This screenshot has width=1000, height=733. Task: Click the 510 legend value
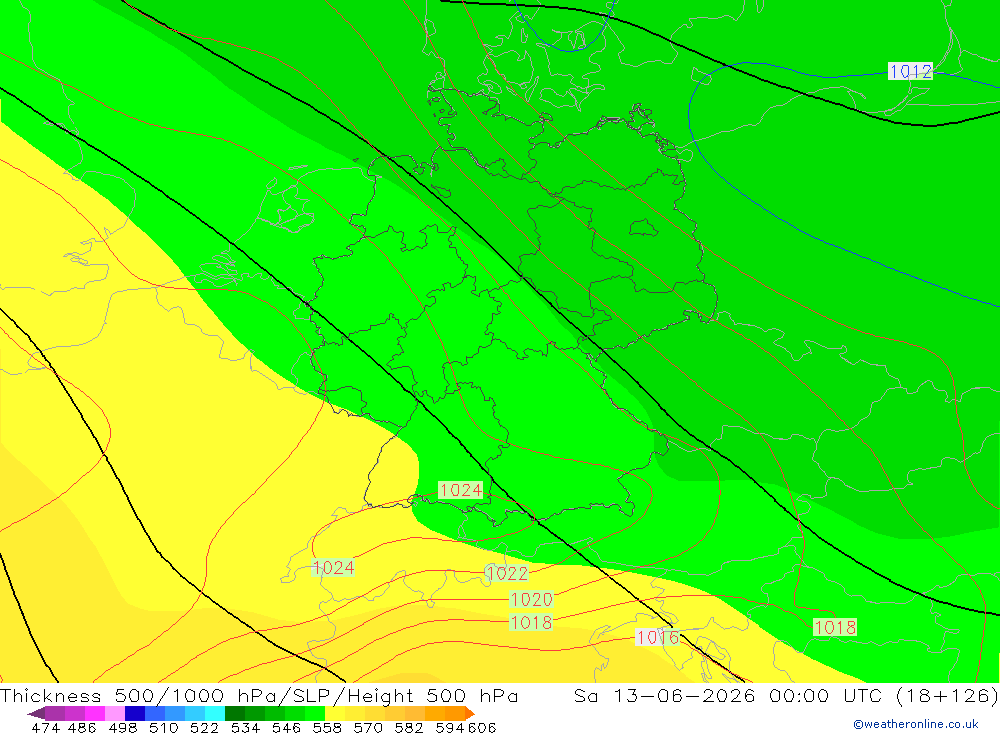[163, 727]
